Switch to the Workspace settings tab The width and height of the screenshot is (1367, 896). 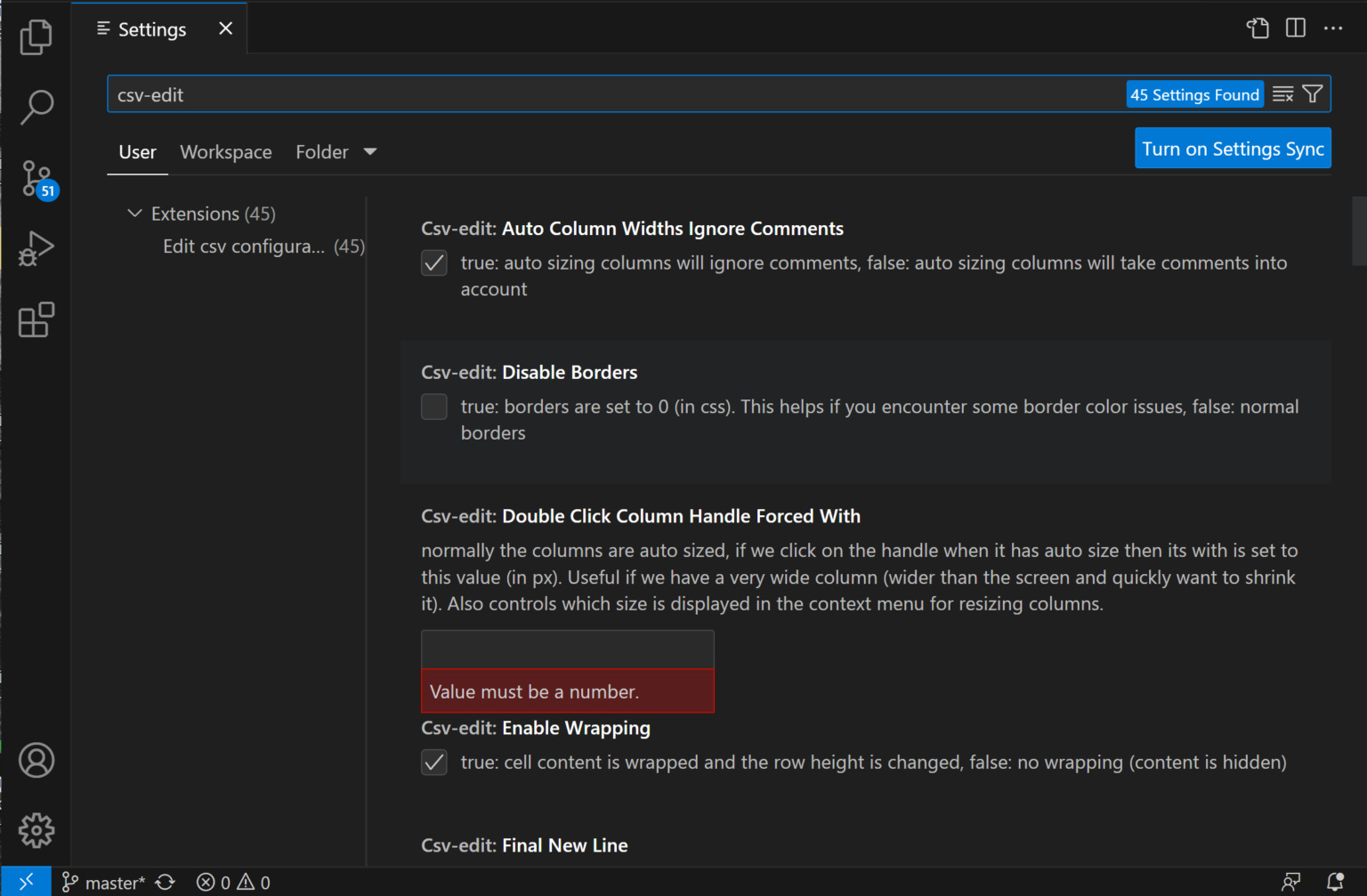(x=225, y=151)
